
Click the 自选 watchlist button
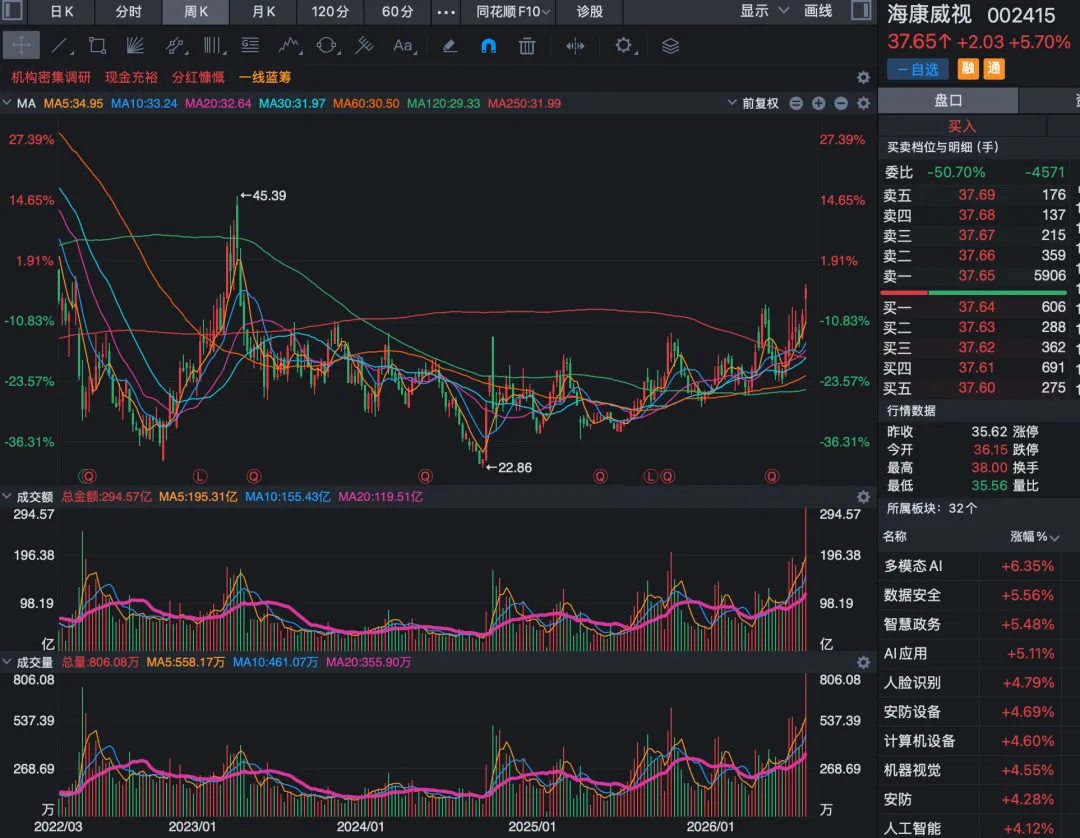pos(917,69)
